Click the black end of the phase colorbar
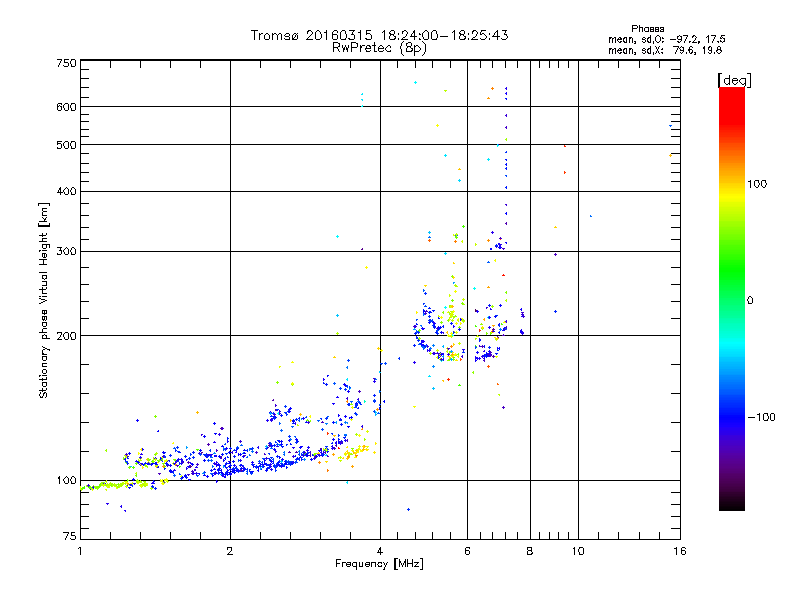 pos(732,503)
